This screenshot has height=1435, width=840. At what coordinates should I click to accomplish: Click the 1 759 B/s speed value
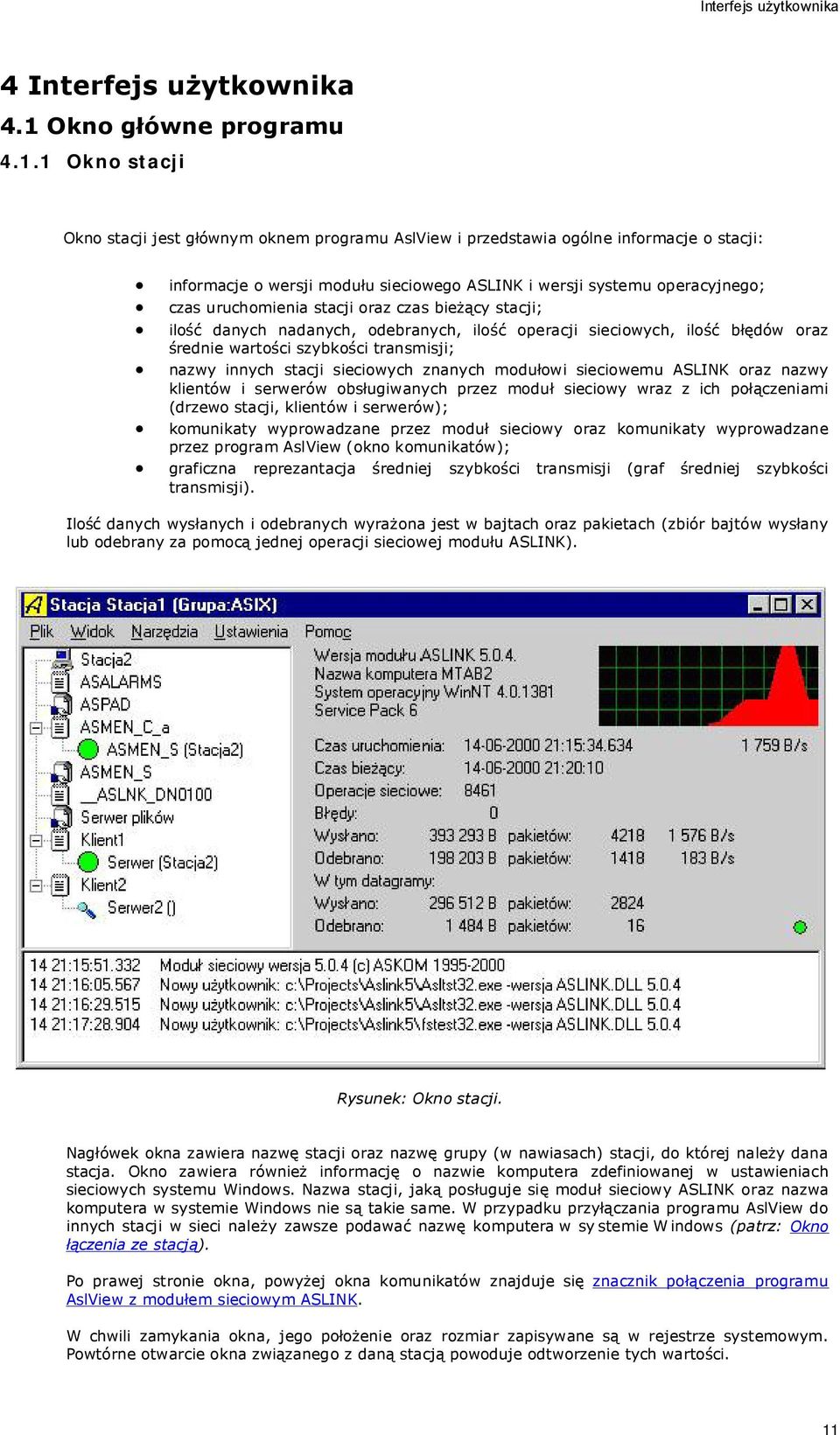pos(774,745)
